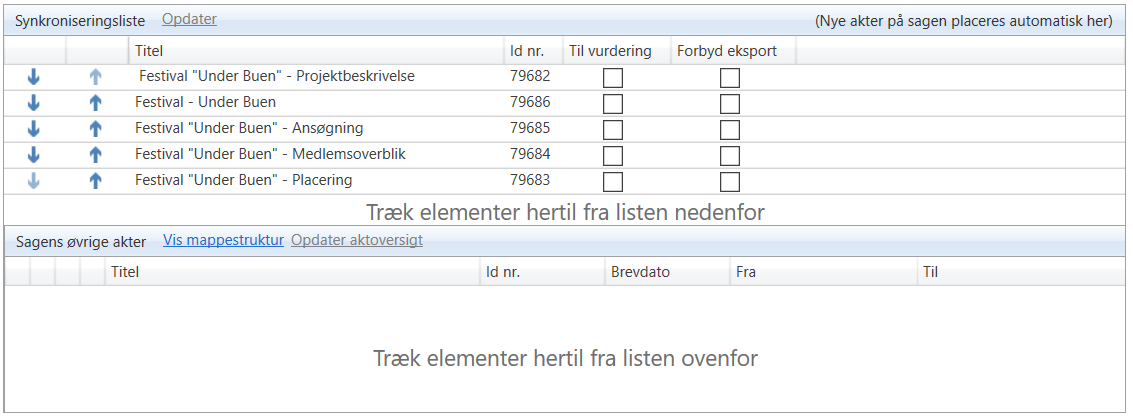The width and height of the screenshot is (1133, 416).
Task: Enable 'Forbyd eksport' for Festival - Under Buen
Action: (x=730, y=104)
